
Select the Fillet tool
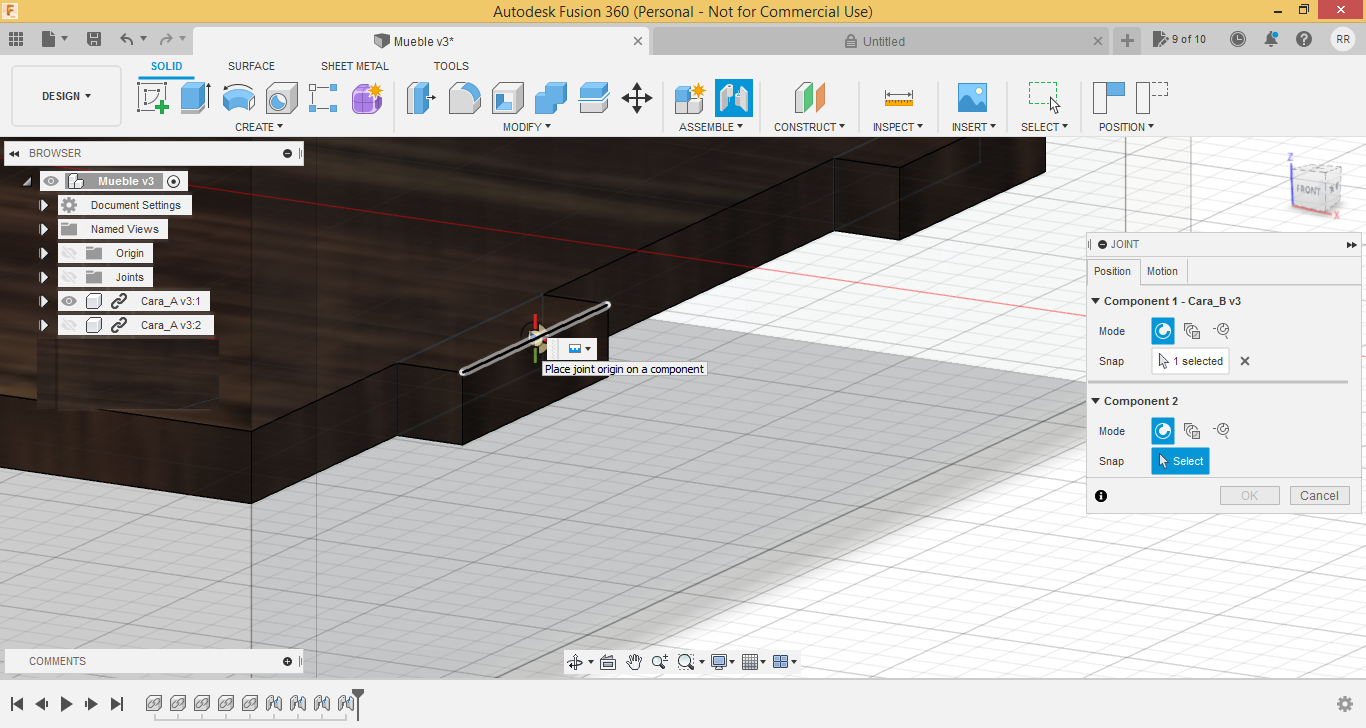[x=465, y=98]
